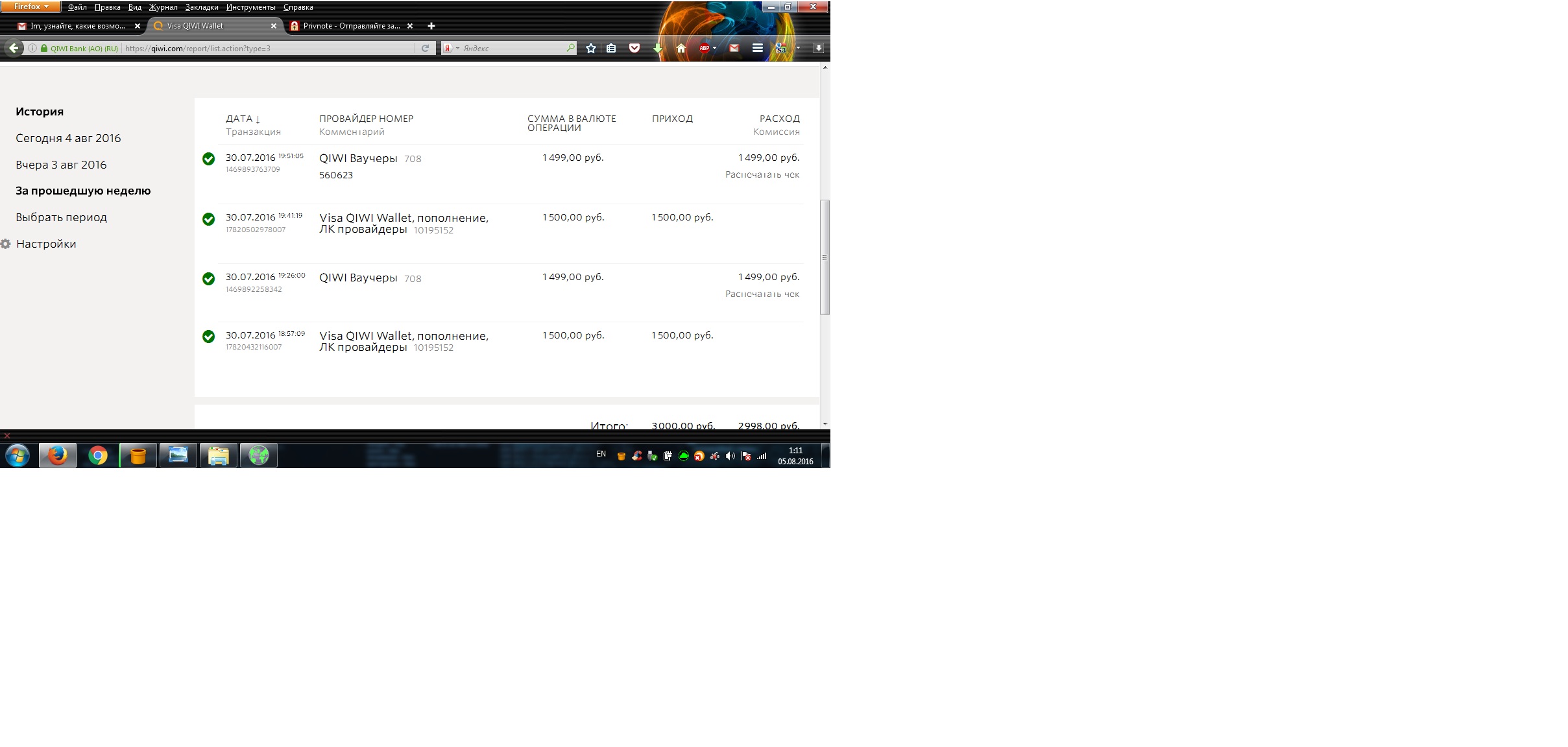
Task: Print receipt for the 19:26:00 voucher
Action: pyautogui.click(x=762, y=294)
